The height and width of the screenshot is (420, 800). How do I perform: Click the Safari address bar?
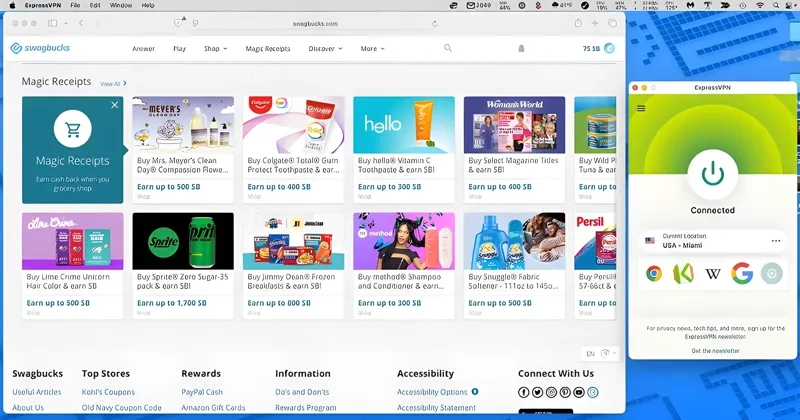[315, 23]
